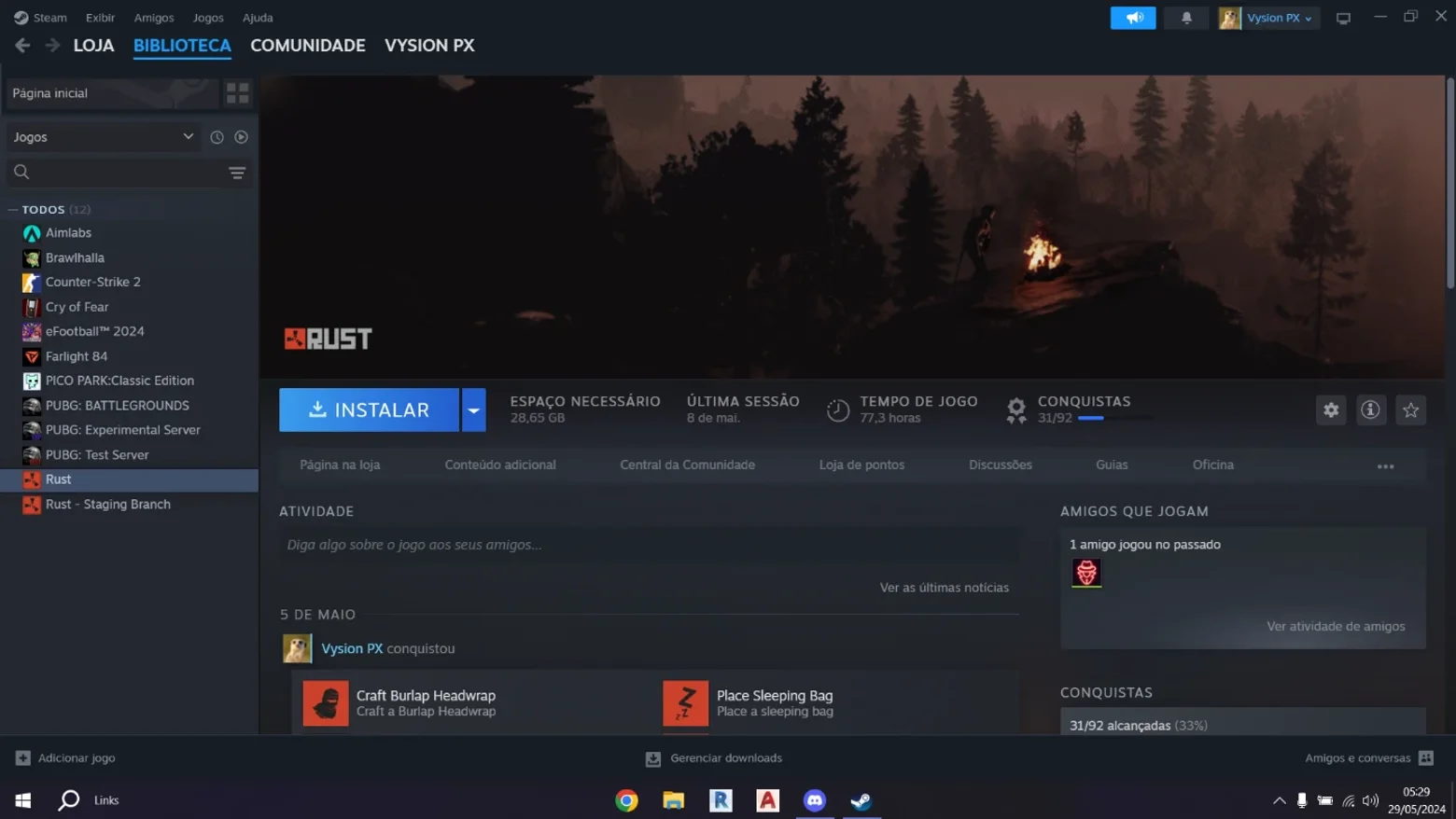Go to the BIBLIOTECA tab
Image resolution: width=1456 pixels, height=819 pixels.
182,46
